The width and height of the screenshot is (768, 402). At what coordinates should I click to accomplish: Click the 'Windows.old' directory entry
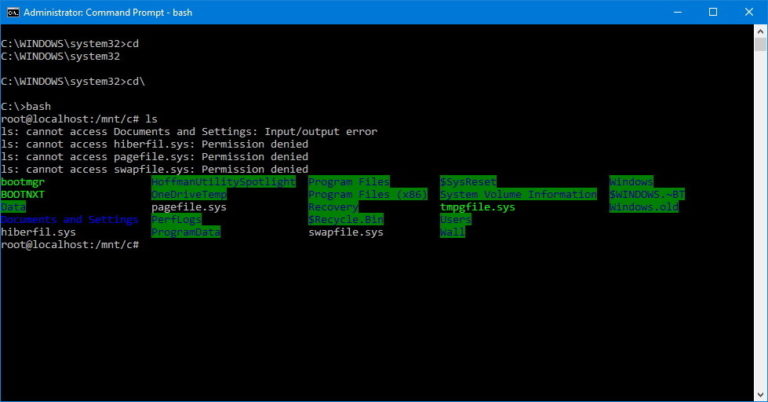click(x=644, y=207)
